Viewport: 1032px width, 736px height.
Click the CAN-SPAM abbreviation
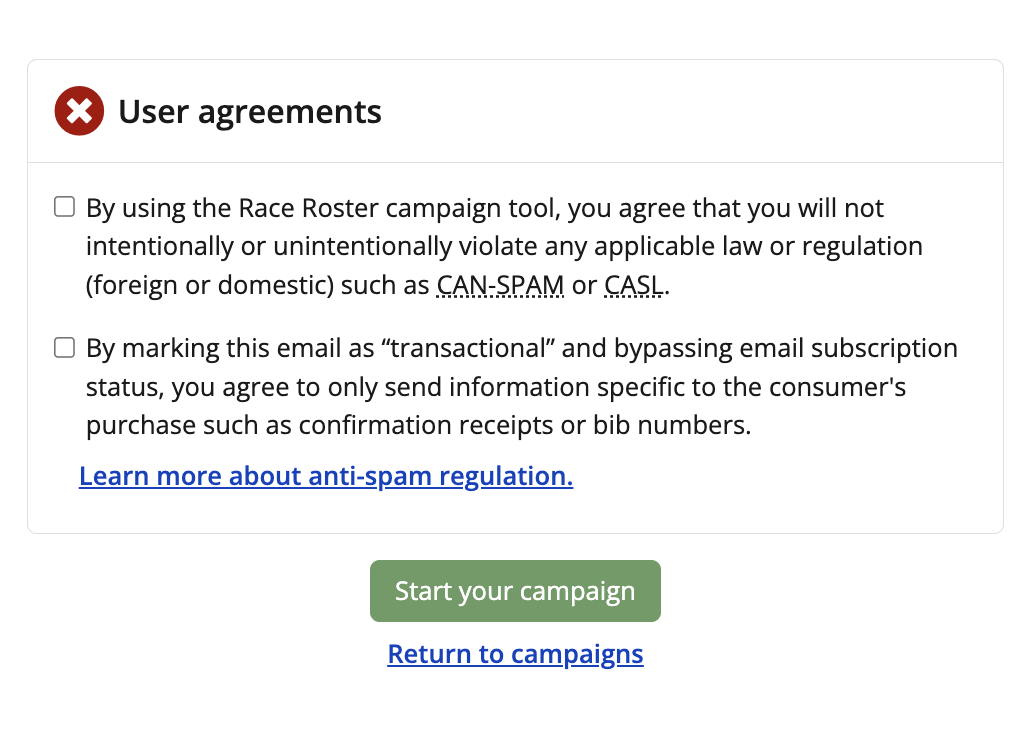[501, 285]
